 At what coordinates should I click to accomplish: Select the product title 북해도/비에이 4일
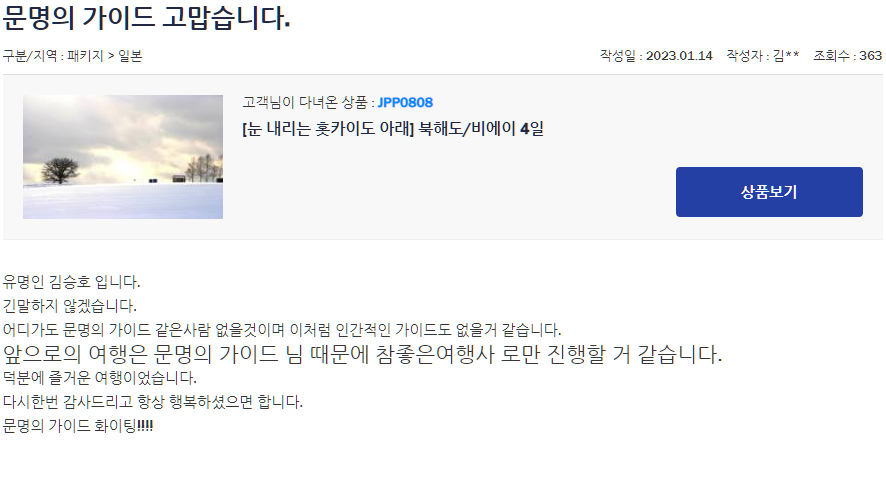click(x=393, y=129)
